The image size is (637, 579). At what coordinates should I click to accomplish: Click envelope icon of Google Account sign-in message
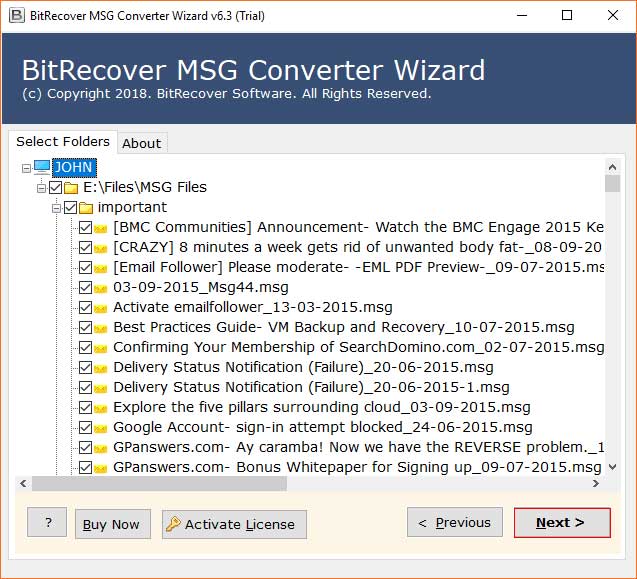pyautogui.click(x=100, y=428)
